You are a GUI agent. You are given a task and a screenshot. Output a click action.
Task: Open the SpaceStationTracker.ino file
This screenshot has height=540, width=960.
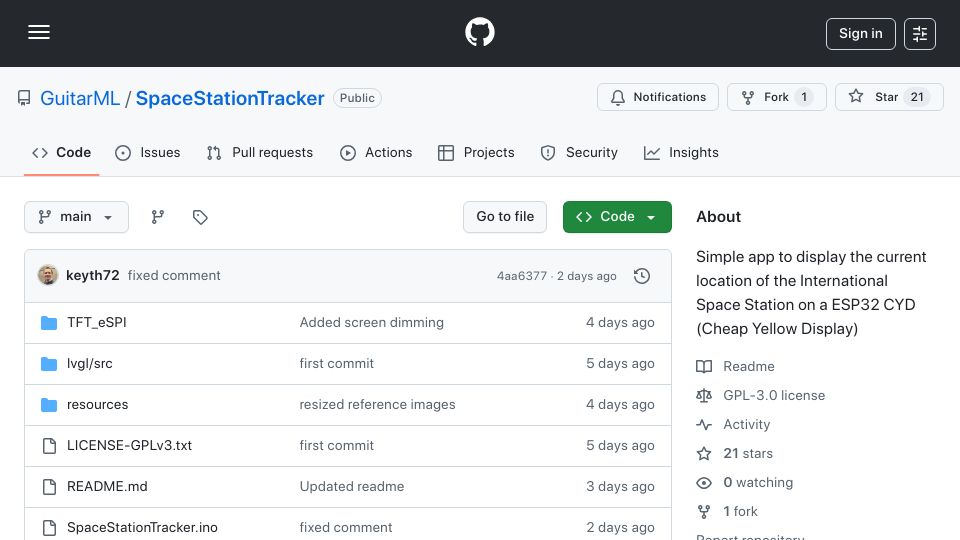click(x=142, y=528)
